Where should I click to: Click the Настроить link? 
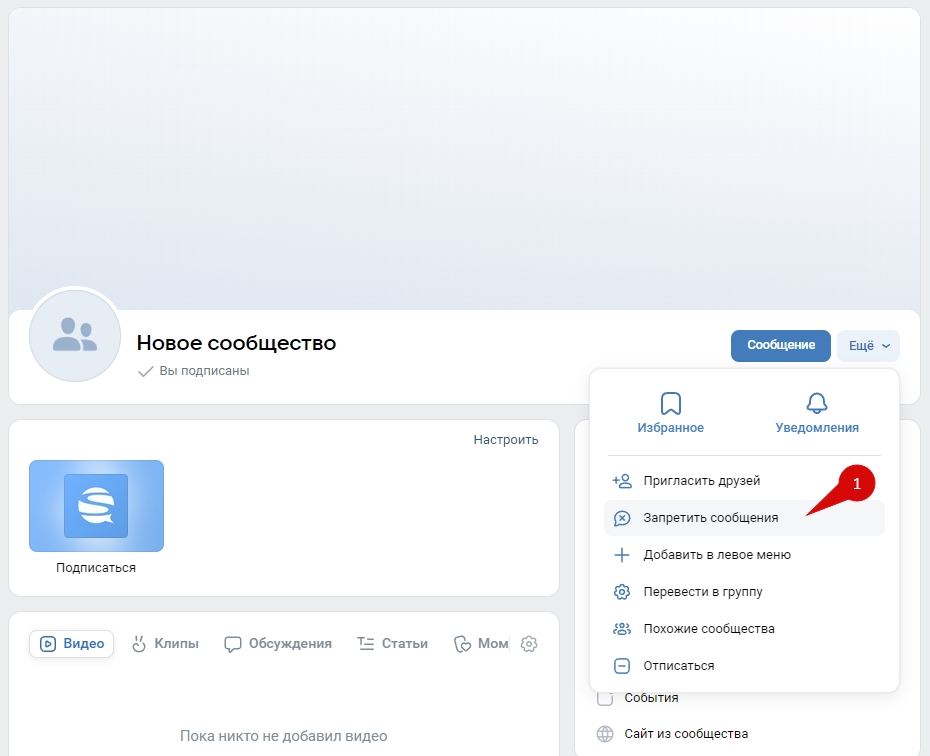[x=505, y=440]
